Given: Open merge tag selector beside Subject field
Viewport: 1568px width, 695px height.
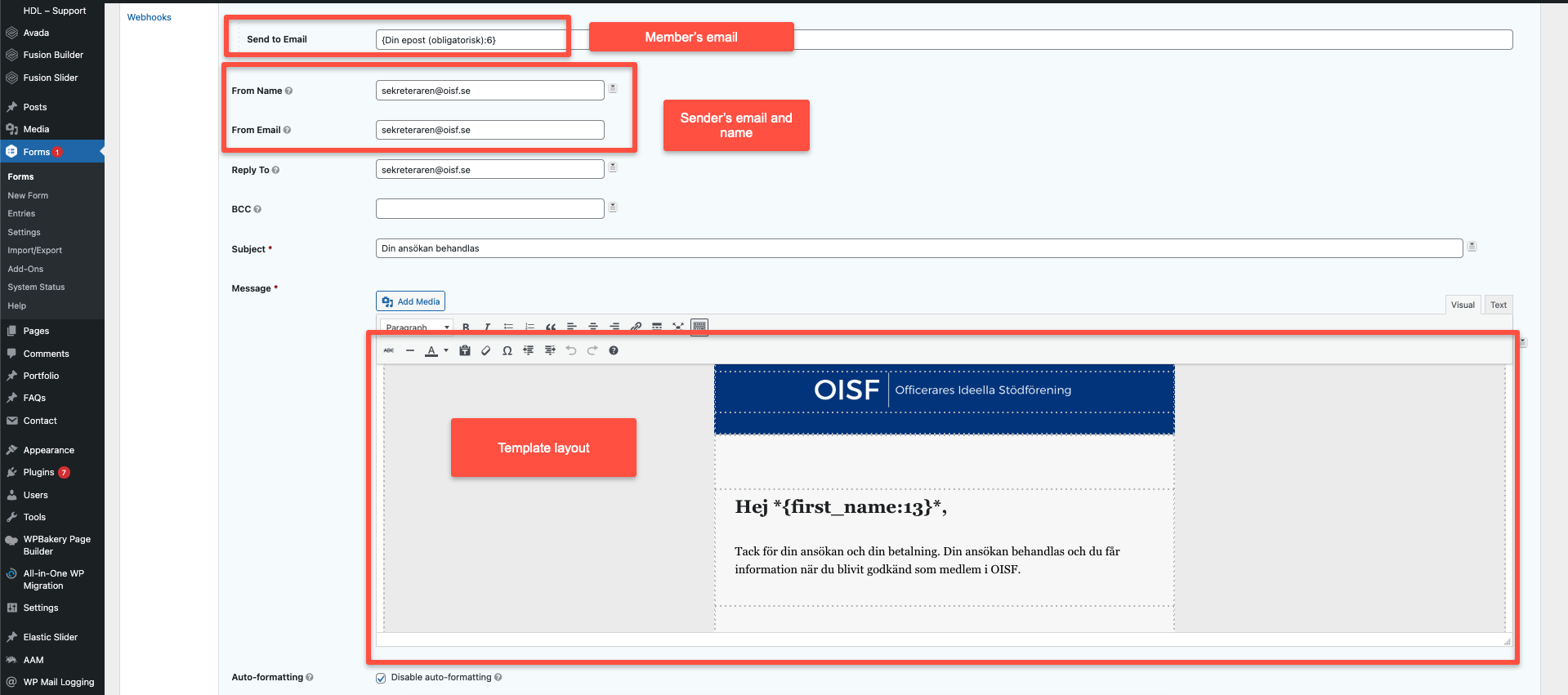Looking at the screenshot, I should pyautogui.click(x=1472, y=247).
